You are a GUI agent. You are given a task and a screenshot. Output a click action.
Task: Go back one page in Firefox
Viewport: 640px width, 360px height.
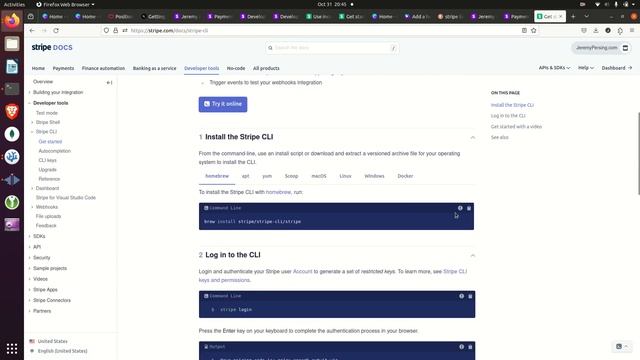click(x=32, y=30)
